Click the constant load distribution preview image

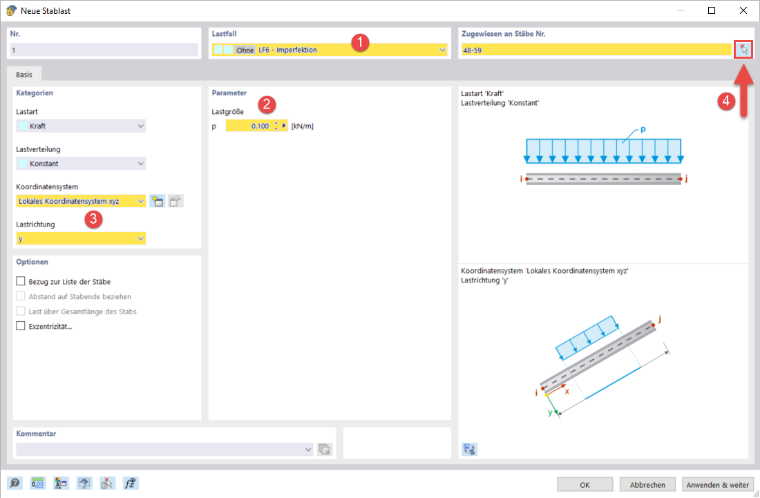[x=604, y=156]
